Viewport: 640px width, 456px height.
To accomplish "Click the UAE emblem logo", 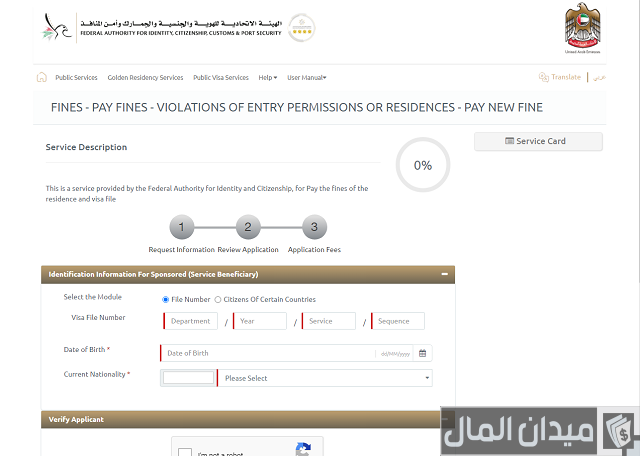I will tap(582, 28).
